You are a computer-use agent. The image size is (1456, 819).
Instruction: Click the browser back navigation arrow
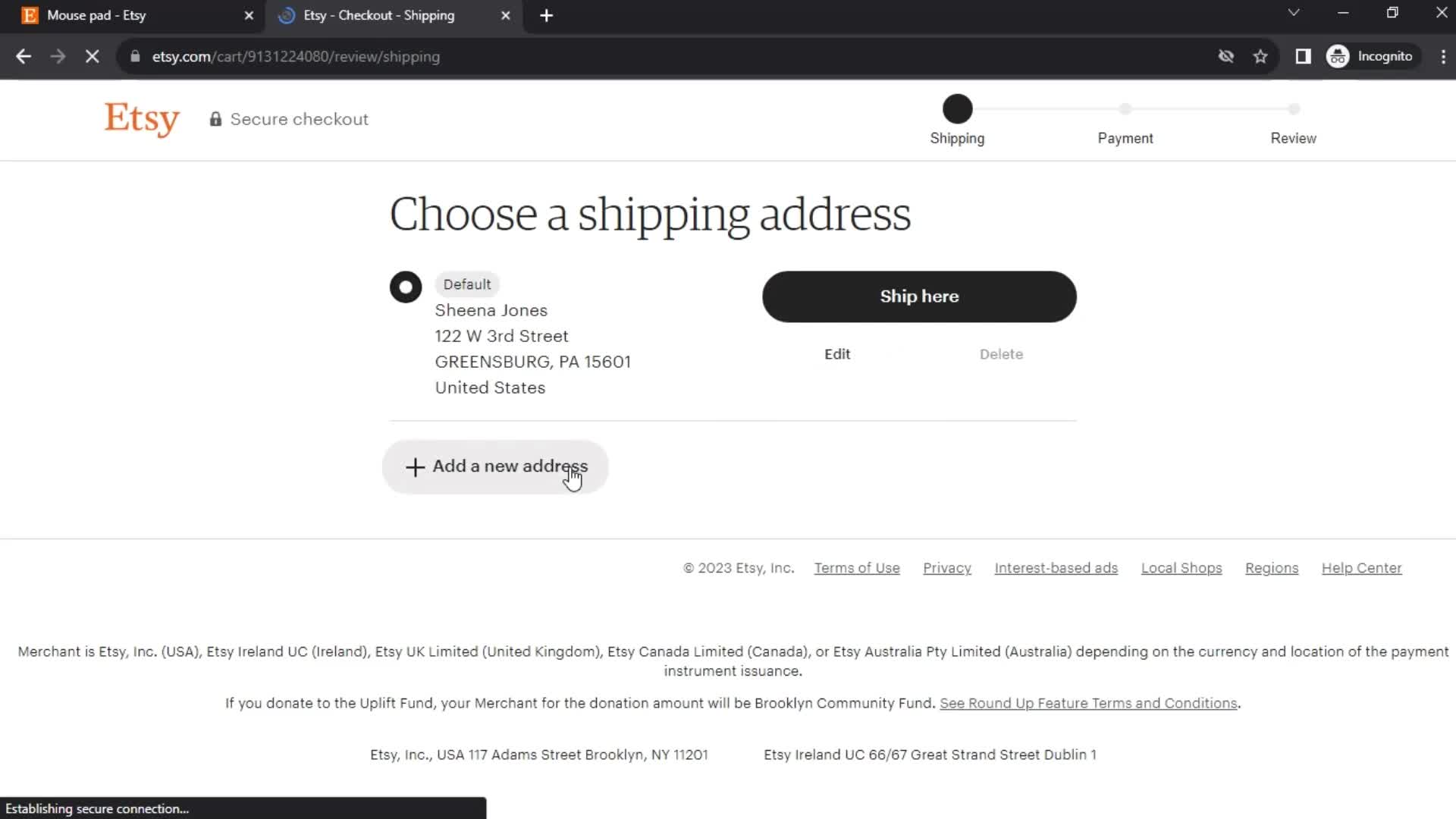pyautogui.click(x=24, y=56)
